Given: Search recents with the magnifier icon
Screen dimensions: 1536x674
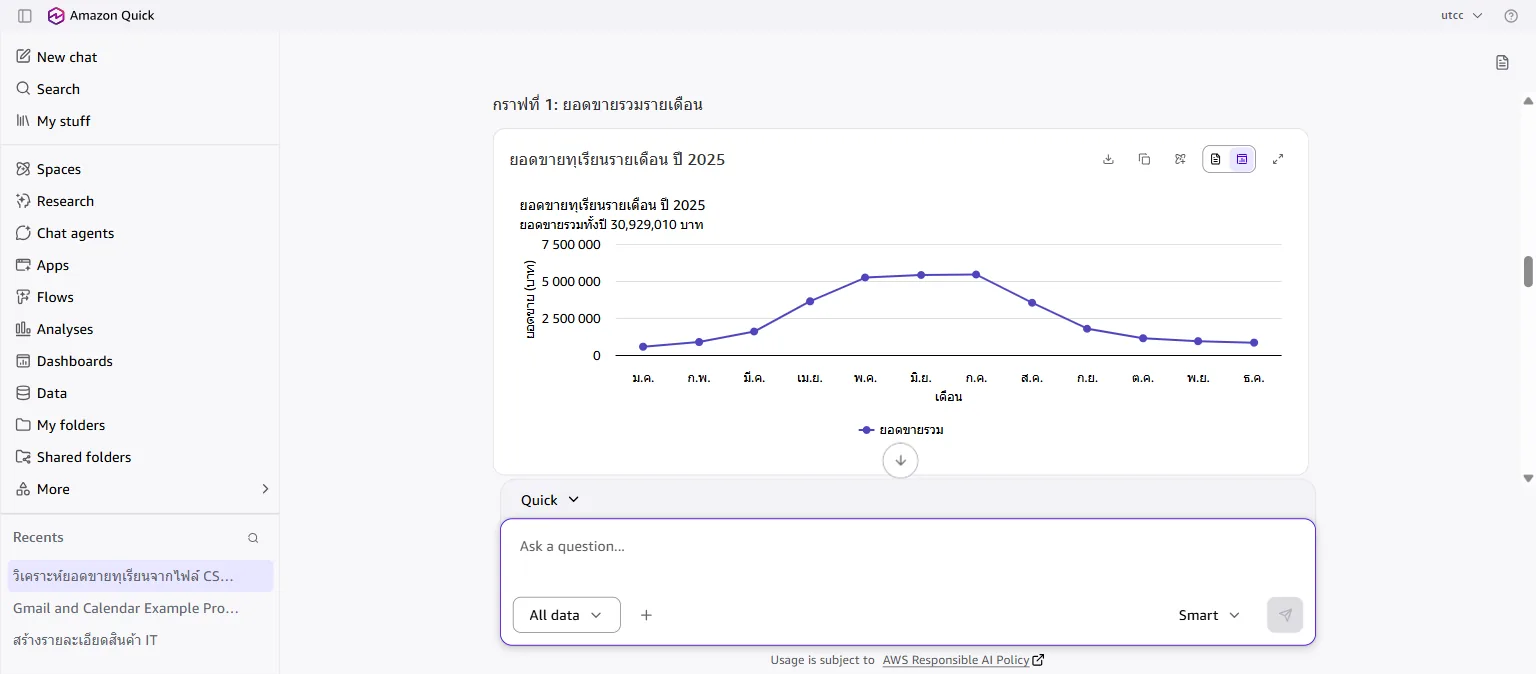Looking at the screenshot, I should click(x=253, y=538).
